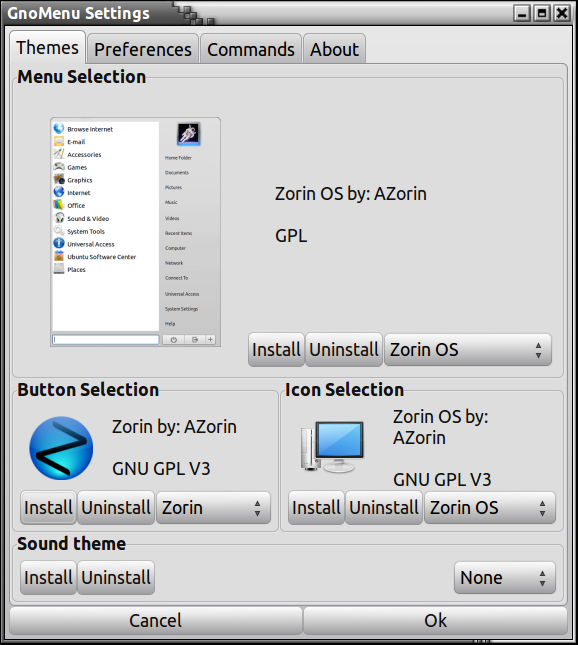Click the Accessories icon in preview
The width and height of the screenshot is (578, 645).
[x=59, y=154]
